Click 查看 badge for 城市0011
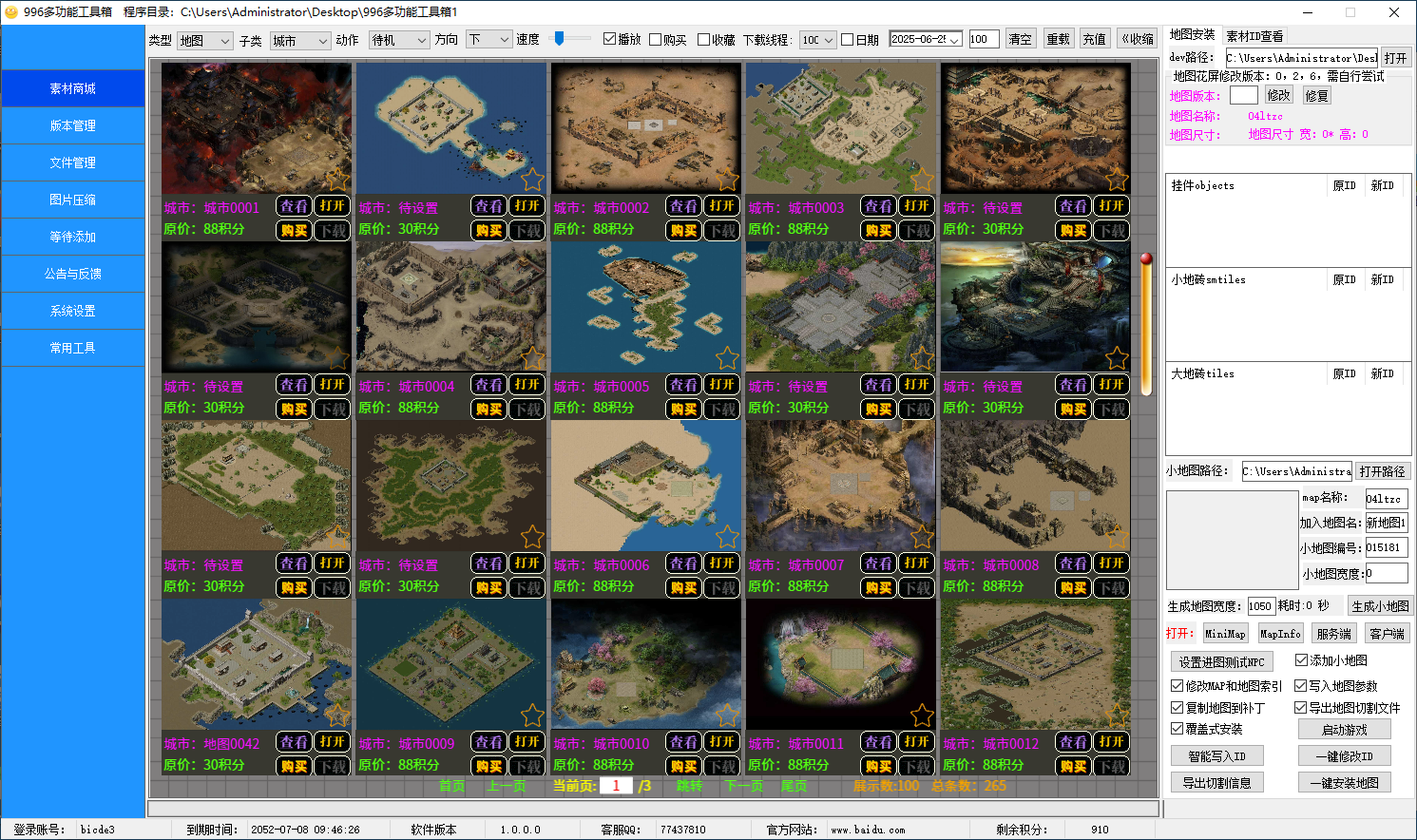Image resolution: width=1417 pixels, height=840 pixels. tap(879, 741)
